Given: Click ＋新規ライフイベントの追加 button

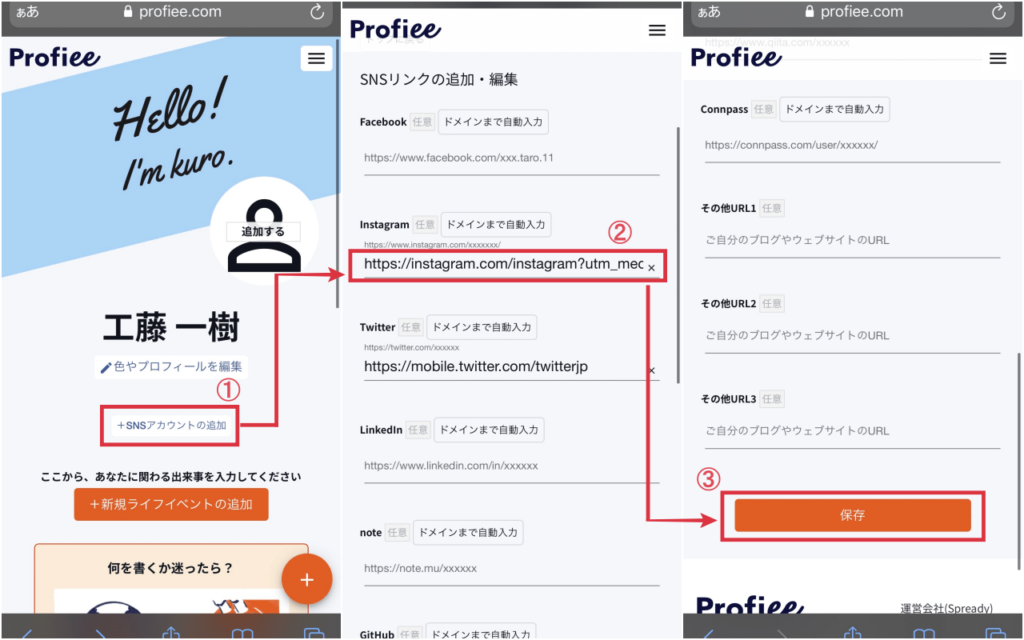Looking at the screenshot, I should (171, 504).
